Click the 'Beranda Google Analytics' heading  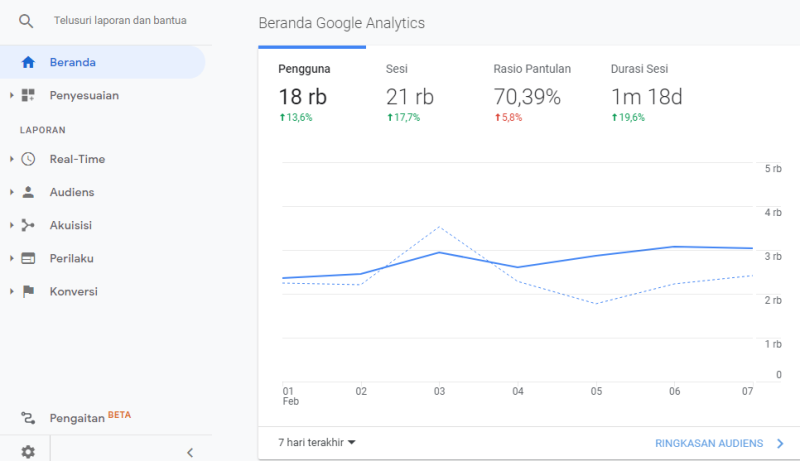[341, 23]
